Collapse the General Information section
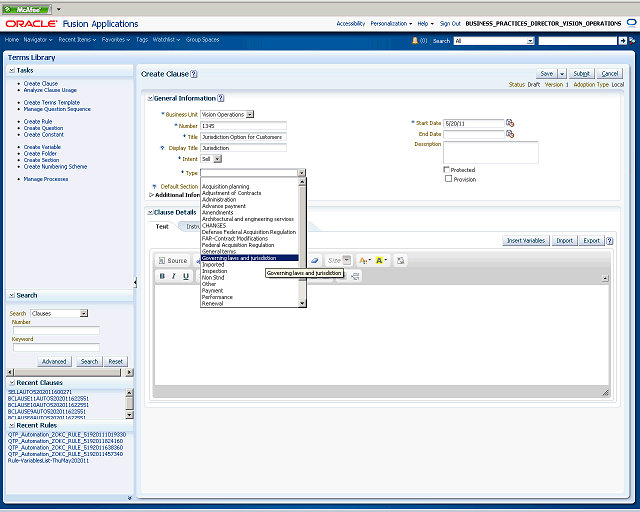The width and height of the screenshot is (640, 512). [150, 98]
